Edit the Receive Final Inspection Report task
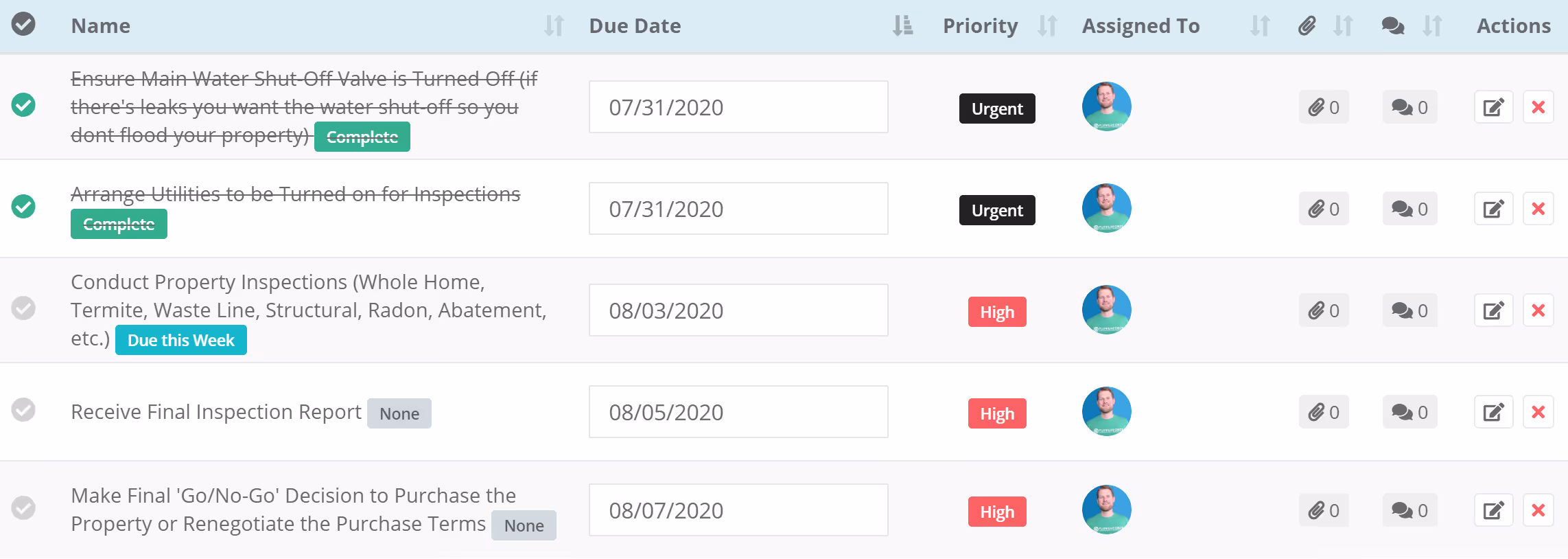 click(1493, 413)
